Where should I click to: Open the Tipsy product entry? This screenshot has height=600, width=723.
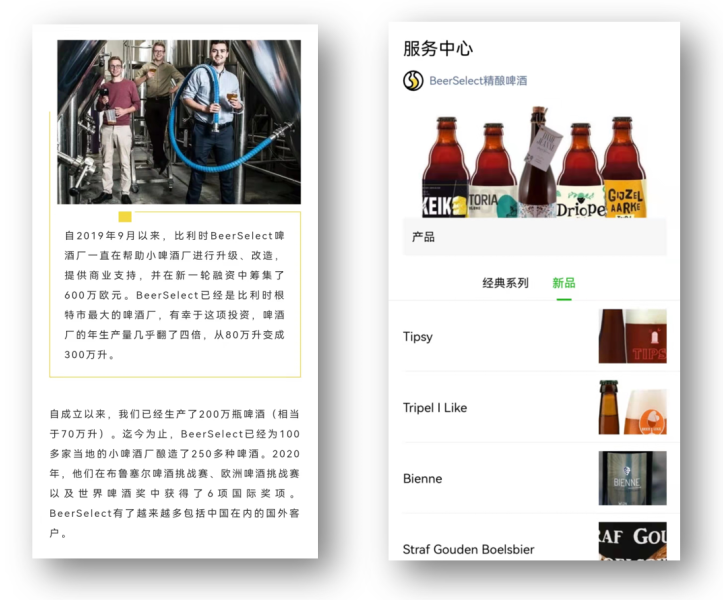[418, 337]
